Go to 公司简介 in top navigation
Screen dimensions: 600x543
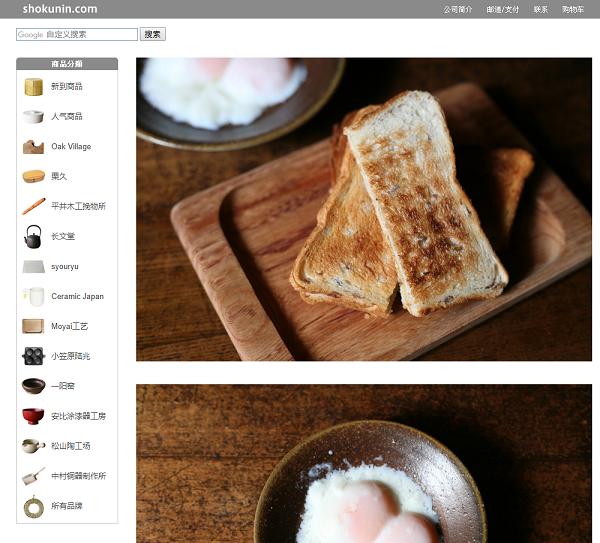[x=458, y=10]
